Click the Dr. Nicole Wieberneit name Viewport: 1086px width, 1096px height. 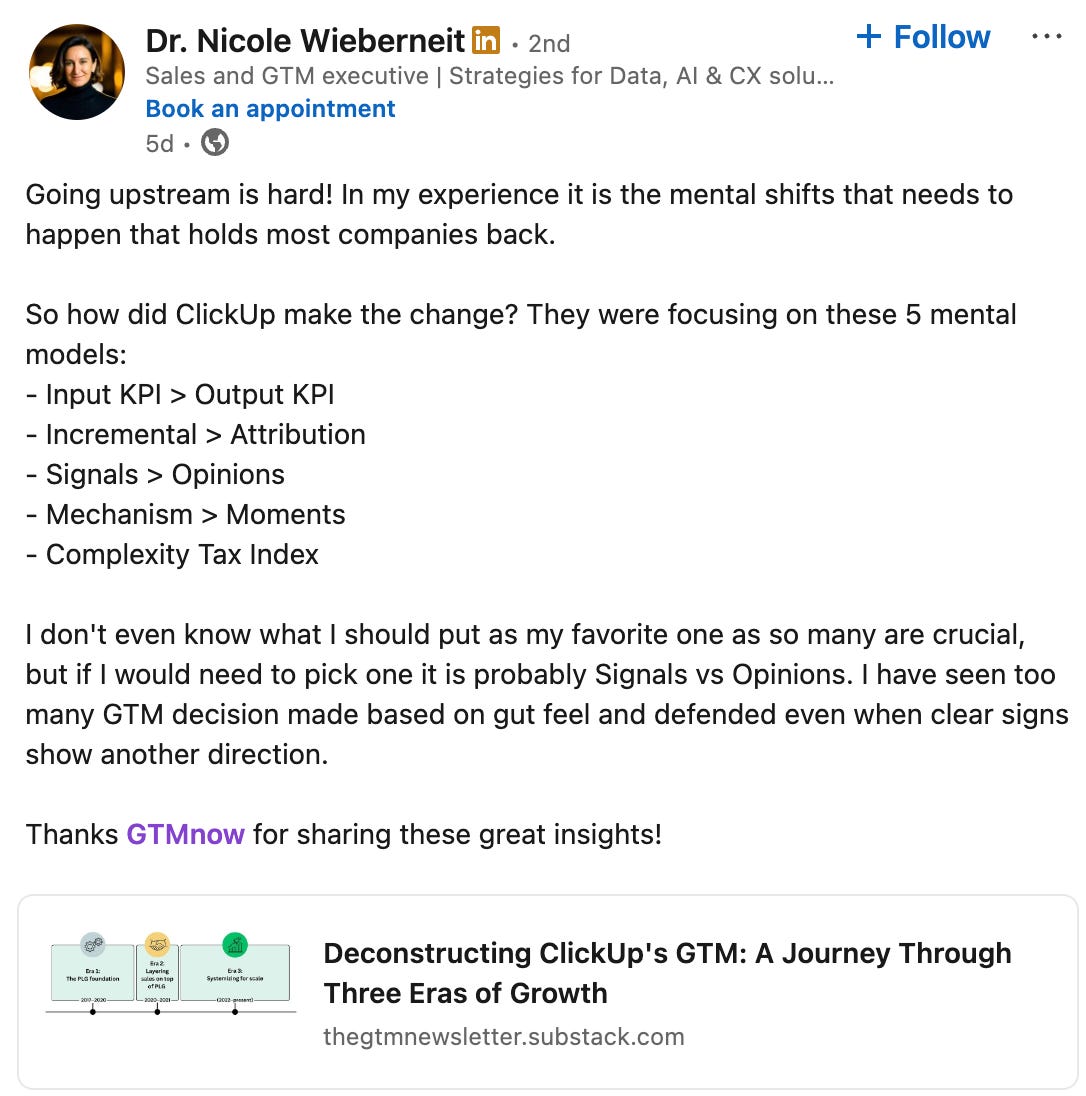(305, 41)
